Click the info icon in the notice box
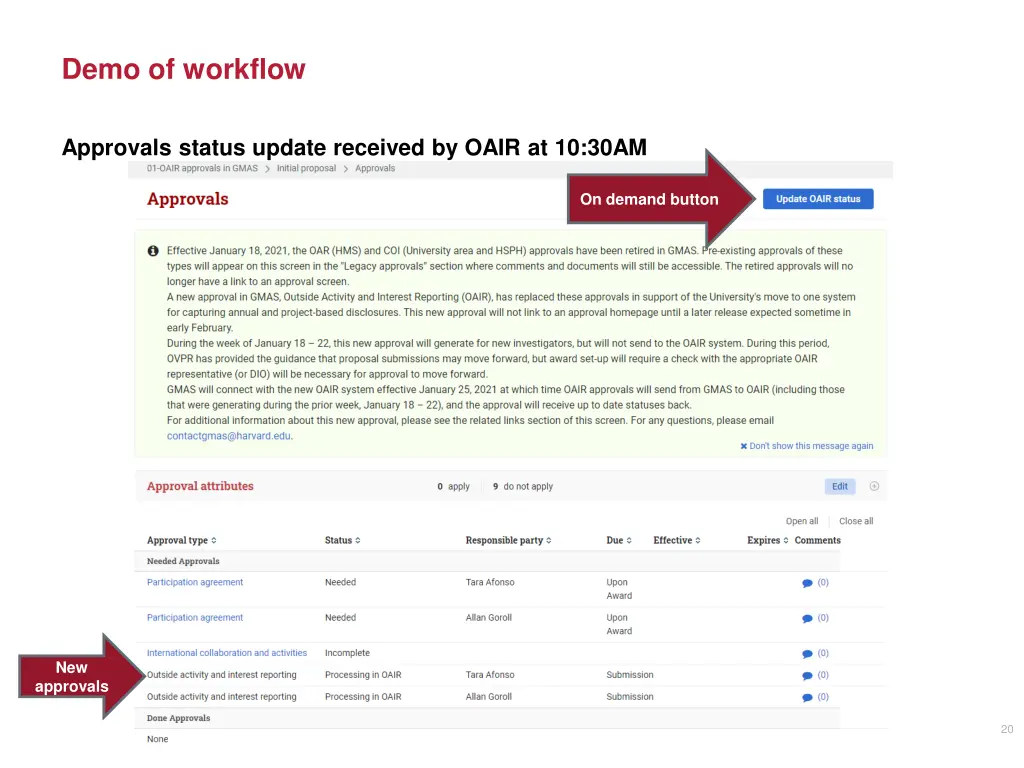This screenshot has height=768, width=1024. coord(153,251)
